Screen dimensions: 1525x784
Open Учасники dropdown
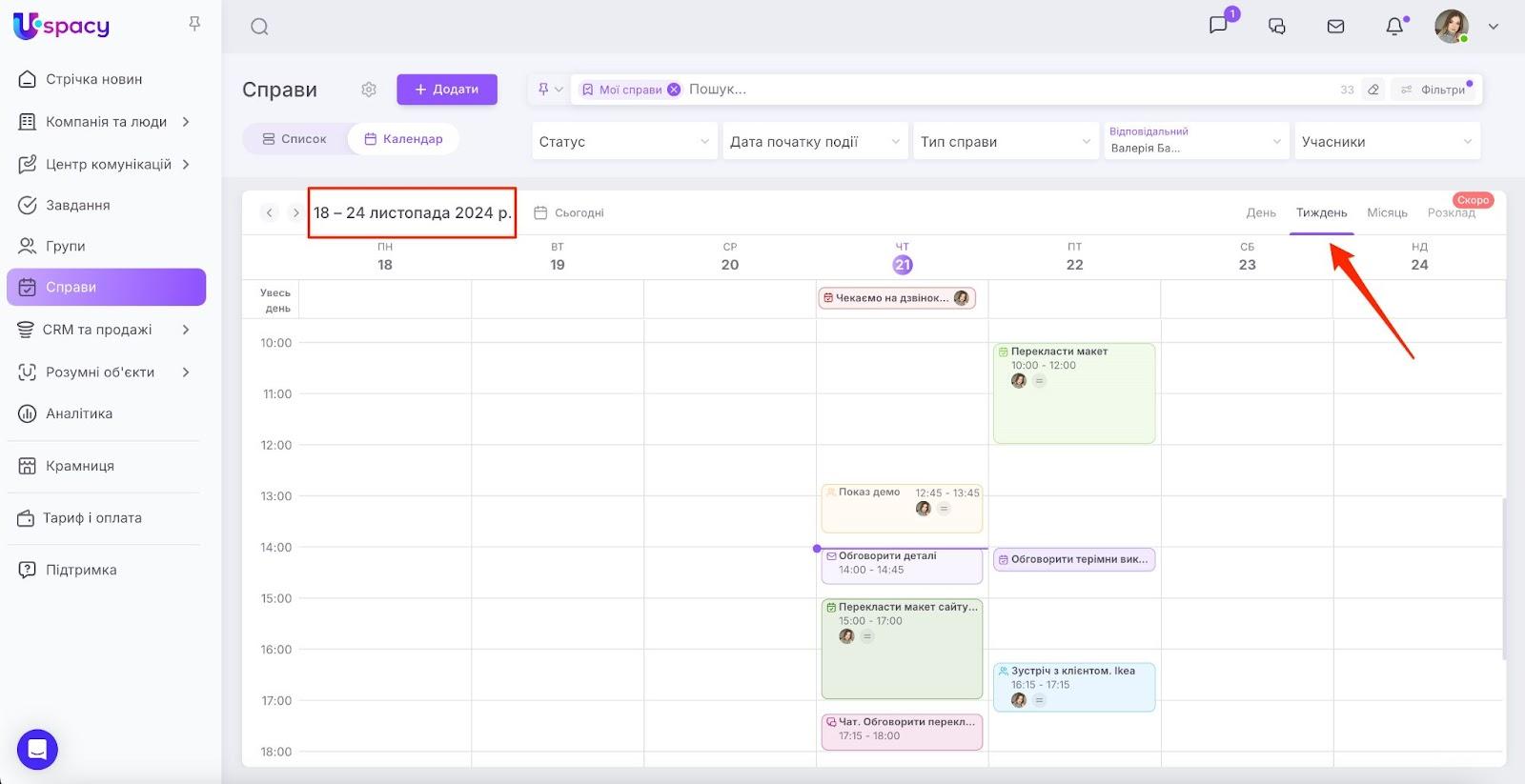(1387, 141)
